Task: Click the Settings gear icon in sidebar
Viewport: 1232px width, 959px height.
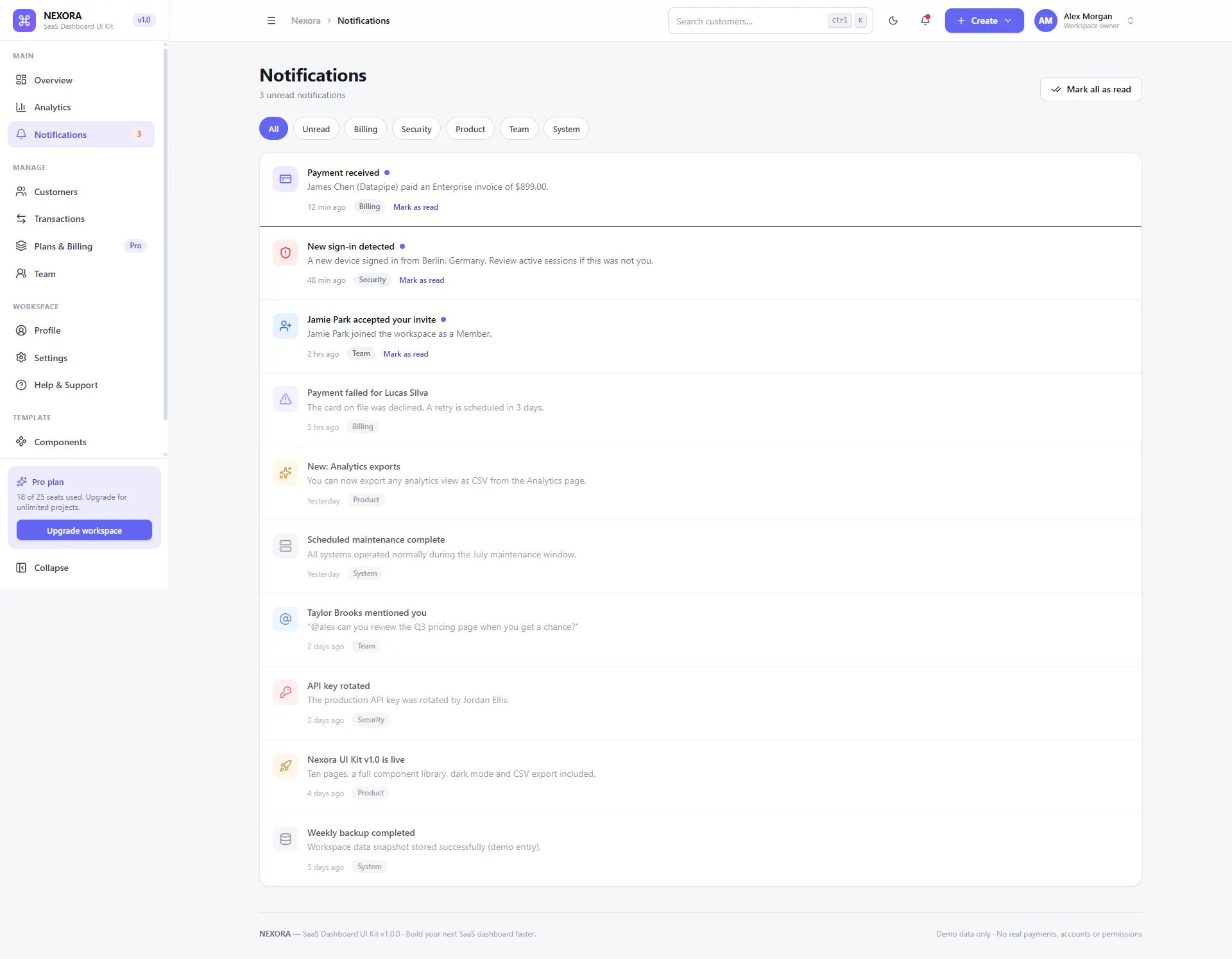Action: 21,358
